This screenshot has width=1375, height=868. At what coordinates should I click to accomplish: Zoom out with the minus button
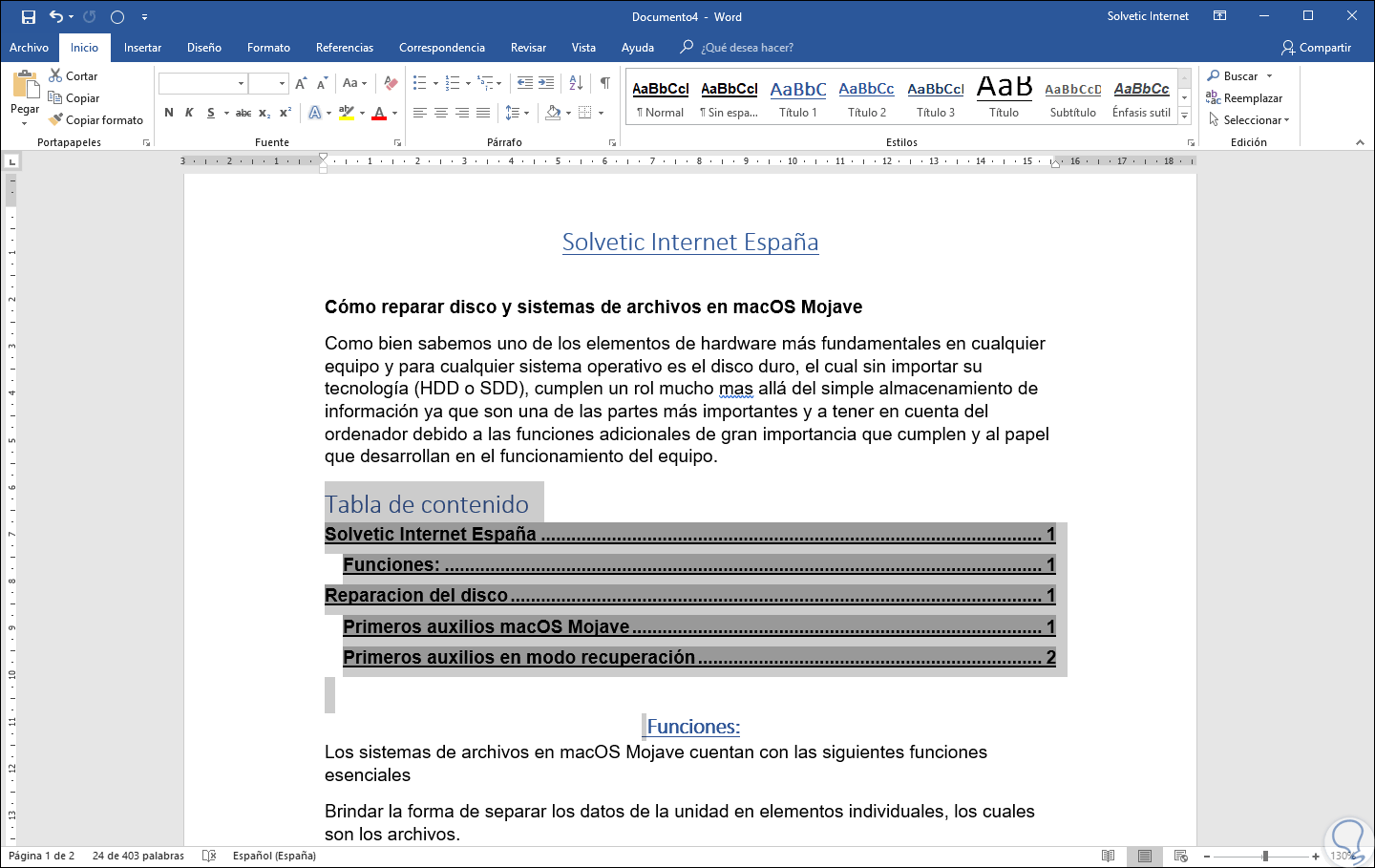click(1207, 857)
